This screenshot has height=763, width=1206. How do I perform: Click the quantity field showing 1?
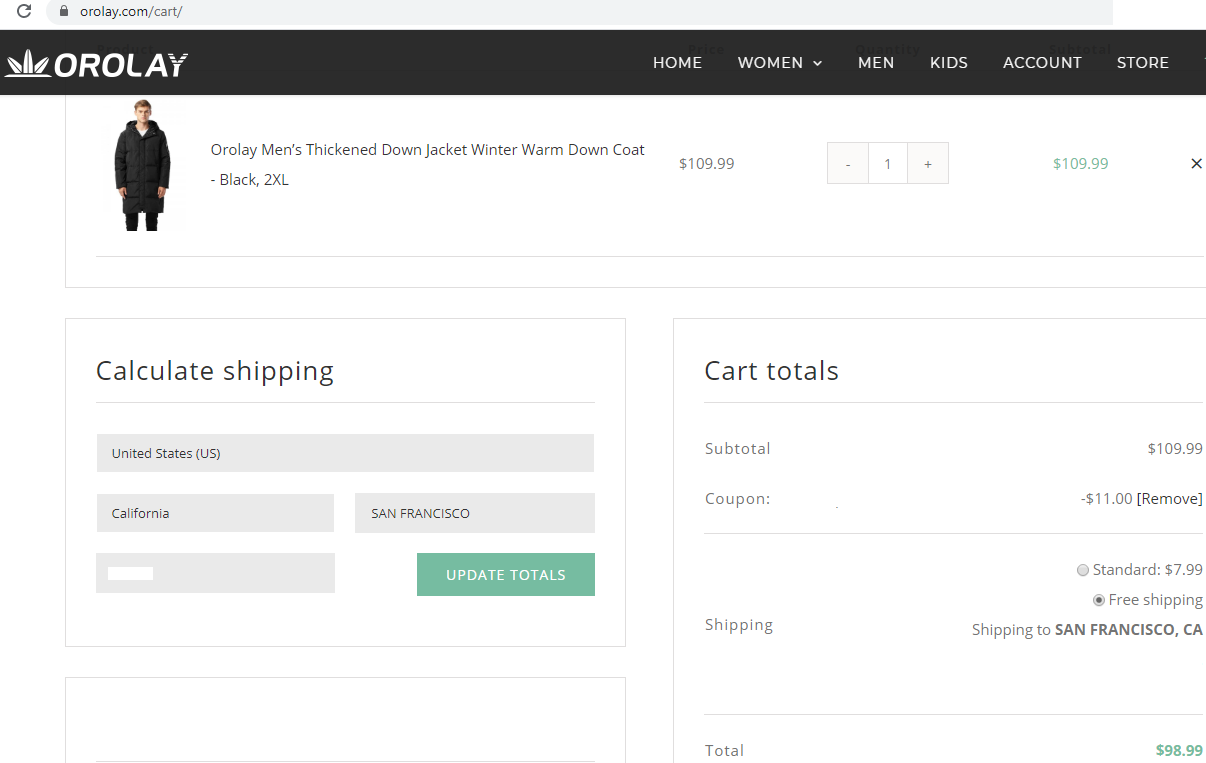point(888,164)
